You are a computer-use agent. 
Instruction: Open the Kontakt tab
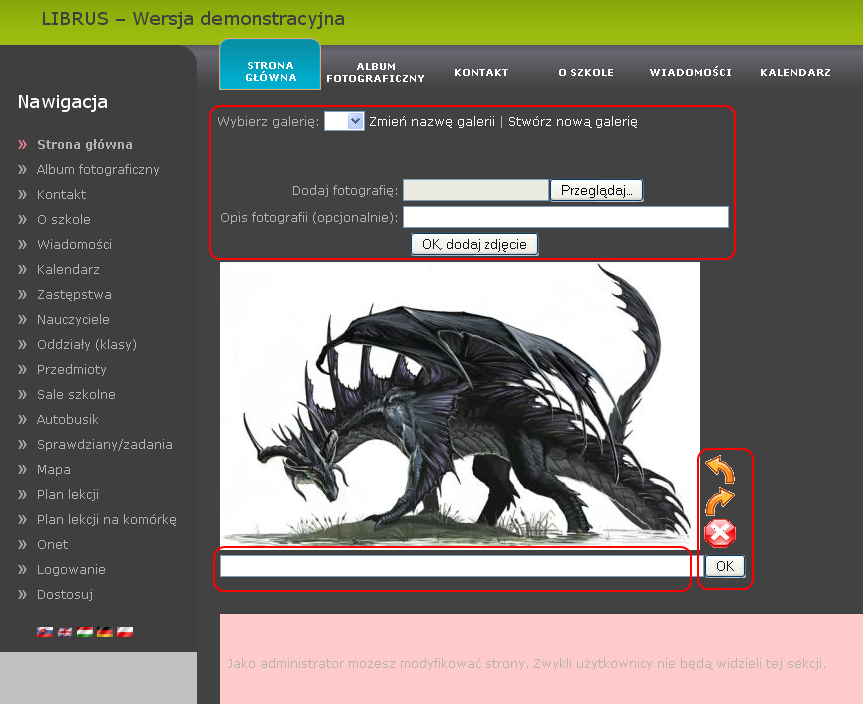tap(481, 72)
